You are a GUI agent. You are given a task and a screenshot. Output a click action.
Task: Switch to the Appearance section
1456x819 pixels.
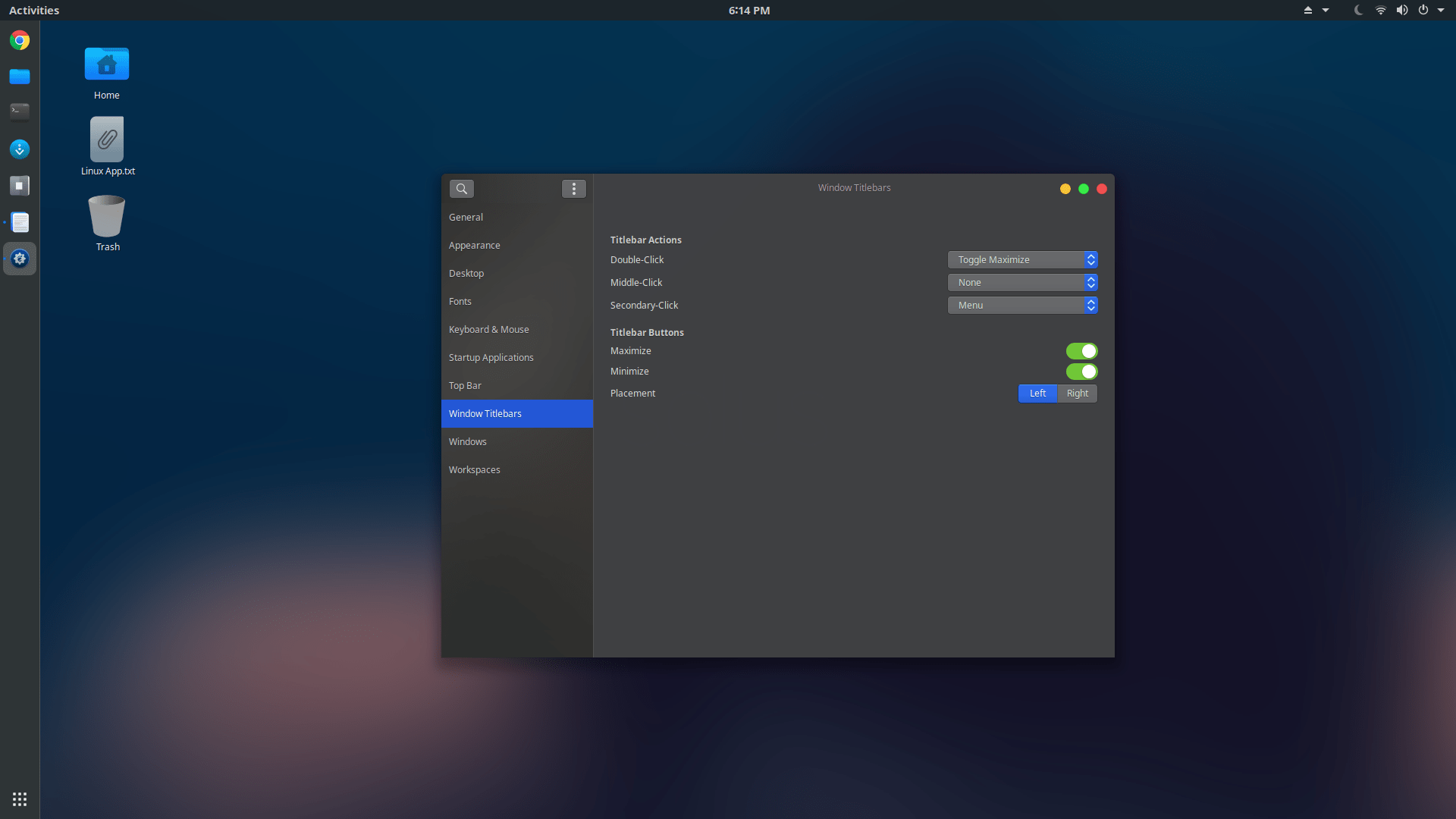pos(475,246)
